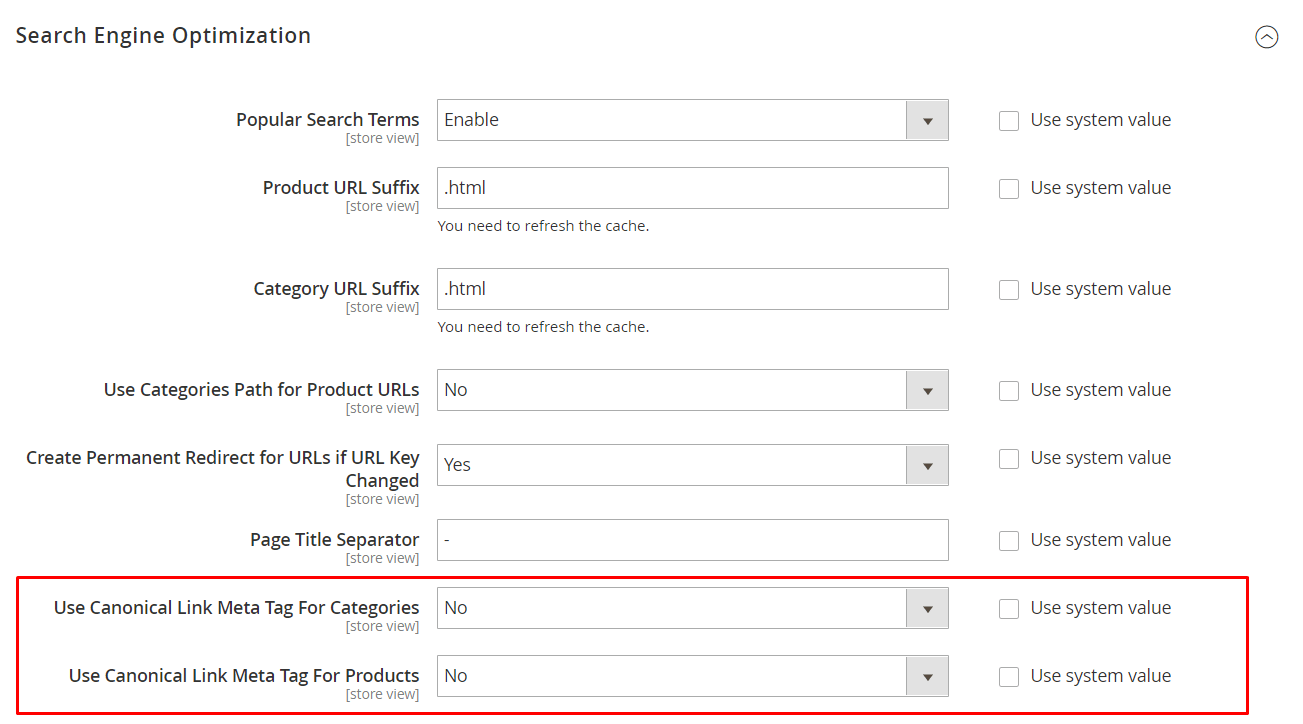
Task: Check Use system value for Product URL Suffix
Action: point(1009,188)
